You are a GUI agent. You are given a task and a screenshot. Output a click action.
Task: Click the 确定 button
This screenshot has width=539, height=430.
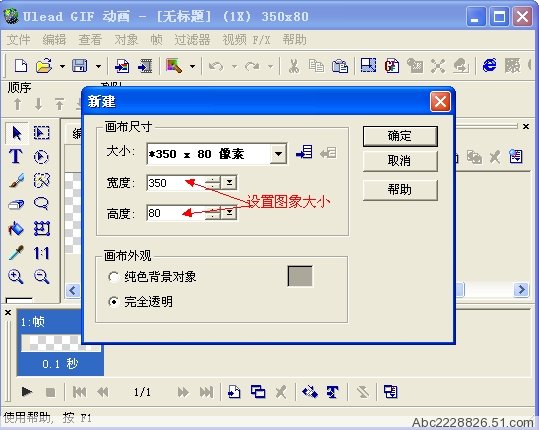tap(400, 136)
